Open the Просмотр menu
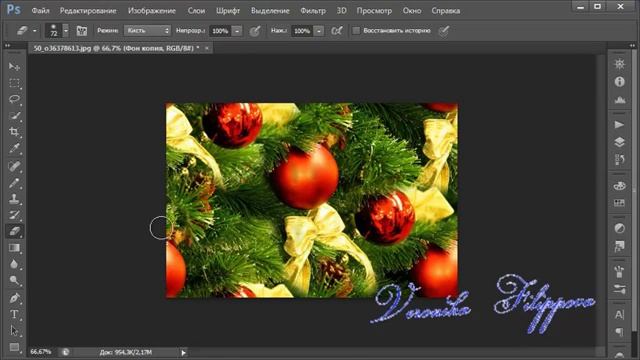This screenshot has width=640, height=360. tap(374, 11)
